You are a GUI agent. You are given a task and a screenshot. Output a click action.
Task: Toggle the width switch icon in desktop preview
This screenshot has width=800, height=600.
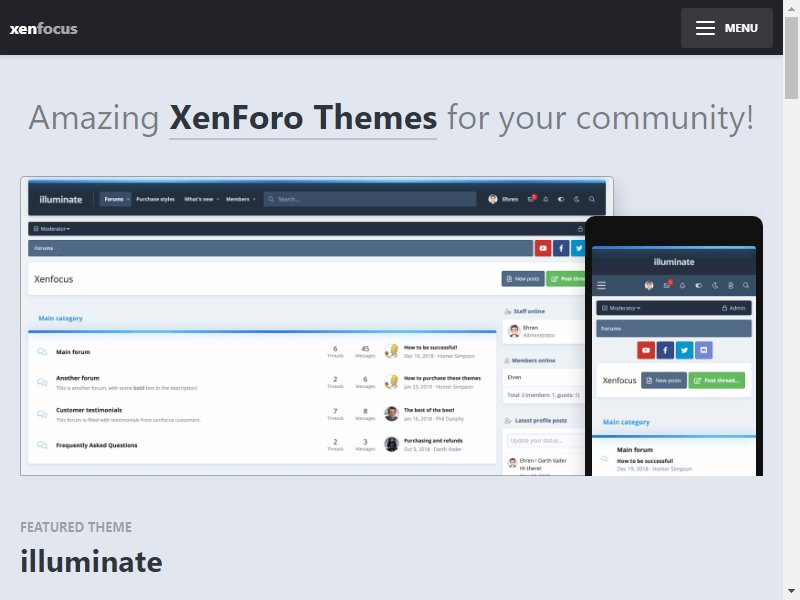point(561,199)
